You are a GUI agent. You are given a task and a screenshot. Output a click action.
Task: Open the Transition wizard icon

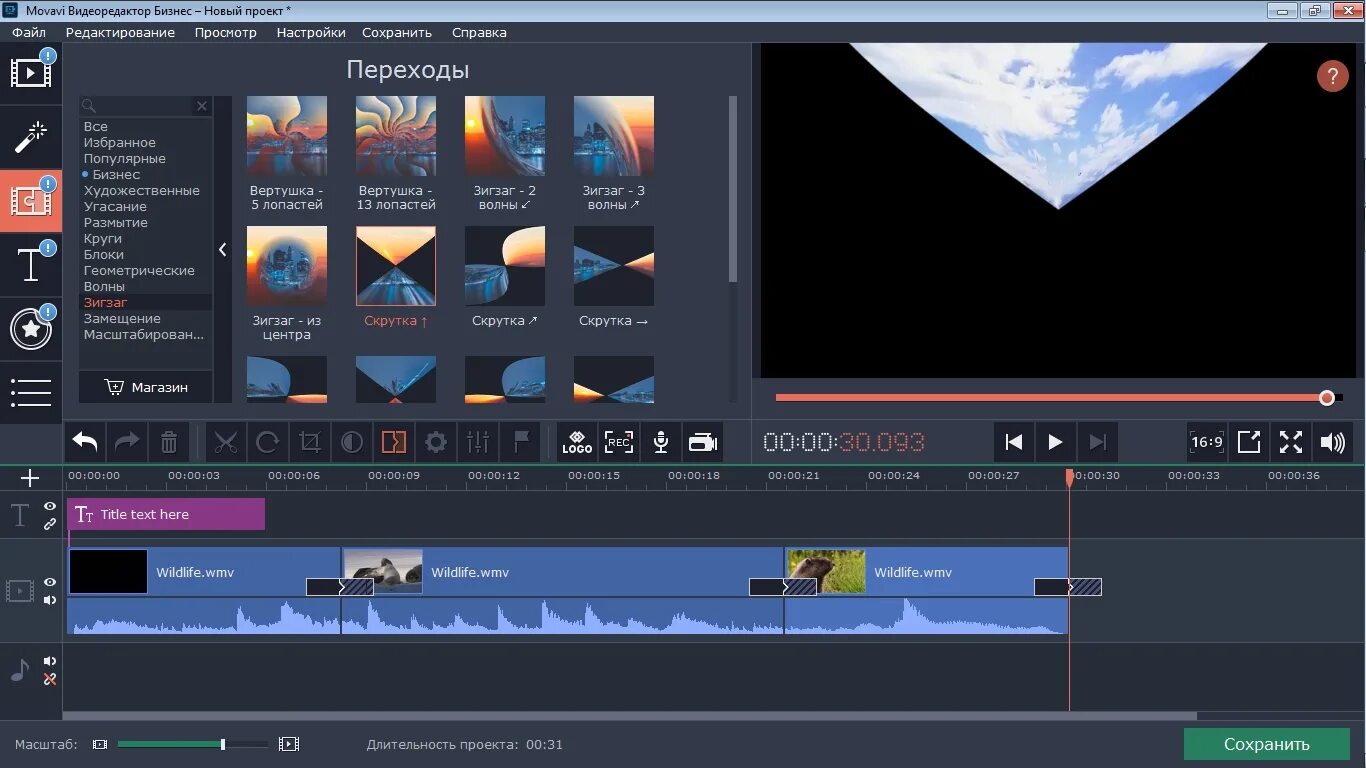(394, 442)
